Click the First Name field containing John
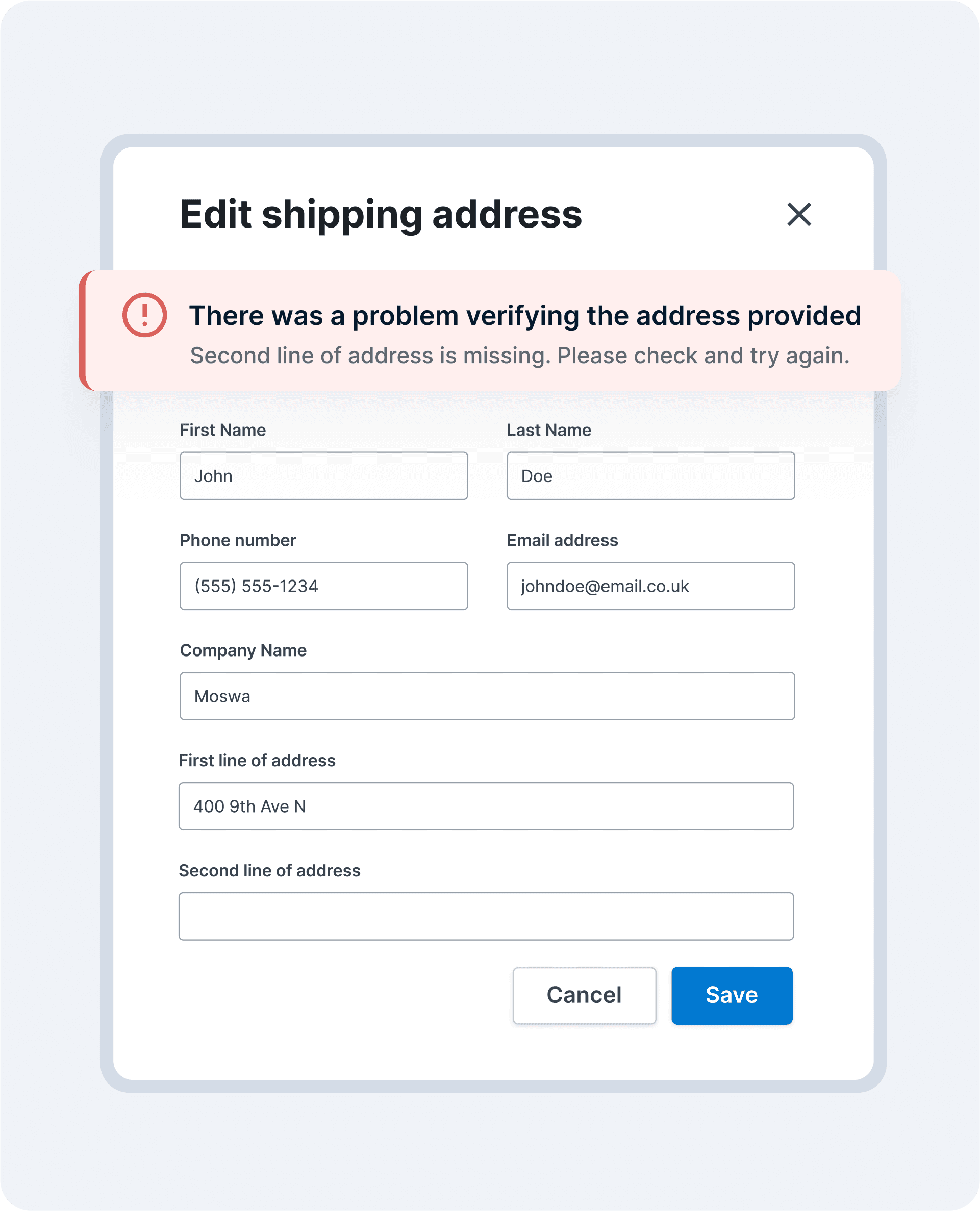 pyautogui.click(x=323, y=476)
